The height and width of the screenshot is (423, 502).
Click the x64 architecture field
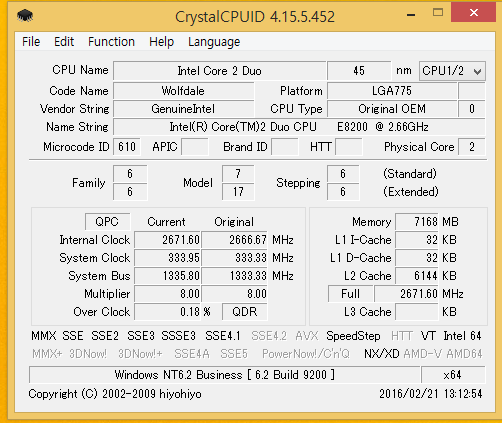point(453,375)
